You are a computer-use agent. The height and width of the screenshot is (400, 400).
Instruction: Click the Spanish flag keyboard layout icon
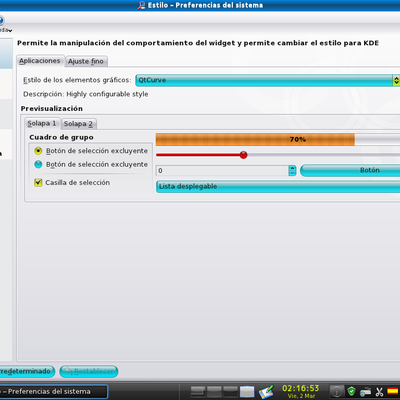pos(393,391)
